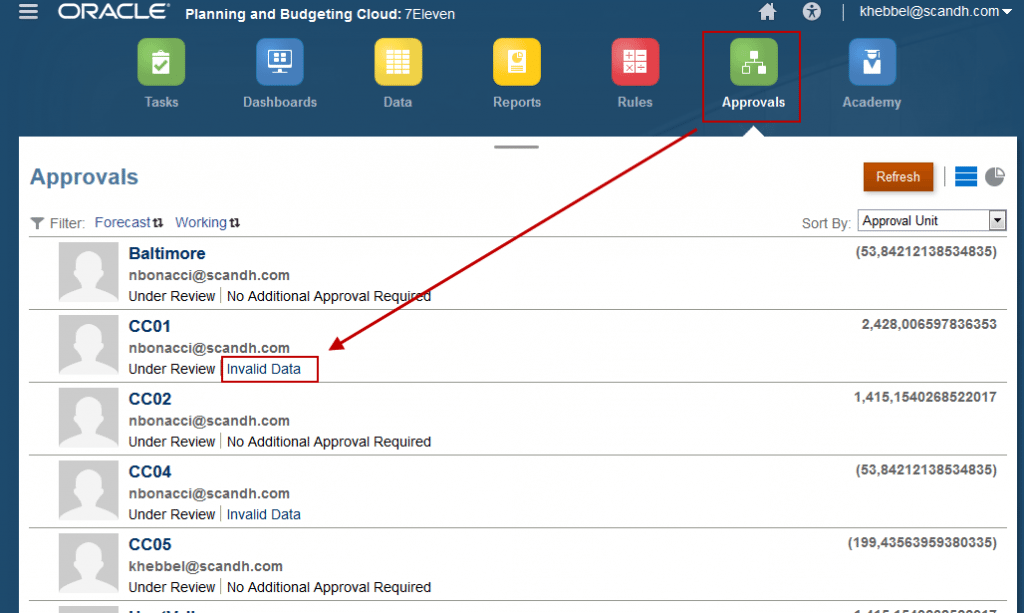Expand the khebbel@scandh.com user menu
The image size is (1024, 613).
point(935,12)
